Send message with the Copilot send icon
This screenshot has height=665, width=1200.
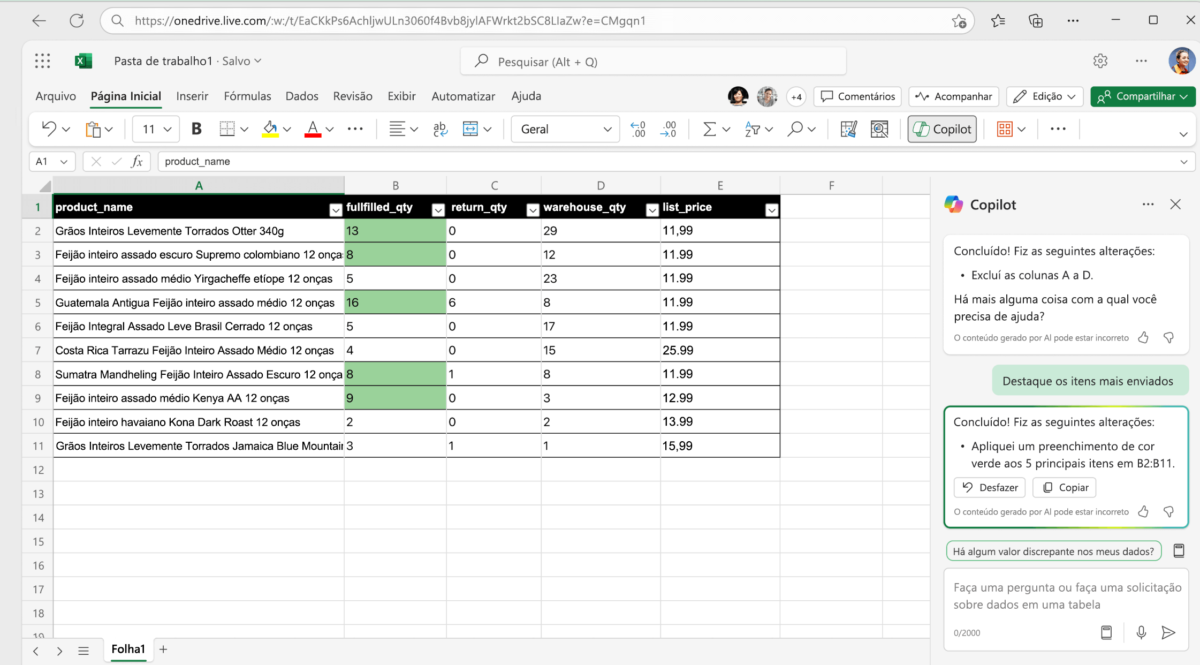[1168, 632]
